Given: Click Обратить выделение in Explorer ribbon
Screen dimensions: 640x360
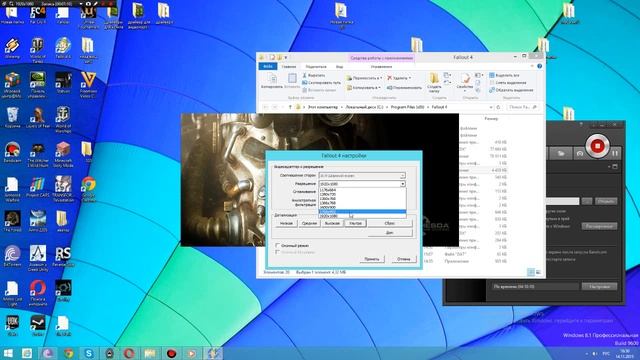Looking at the screenshot, I should 511,90.
